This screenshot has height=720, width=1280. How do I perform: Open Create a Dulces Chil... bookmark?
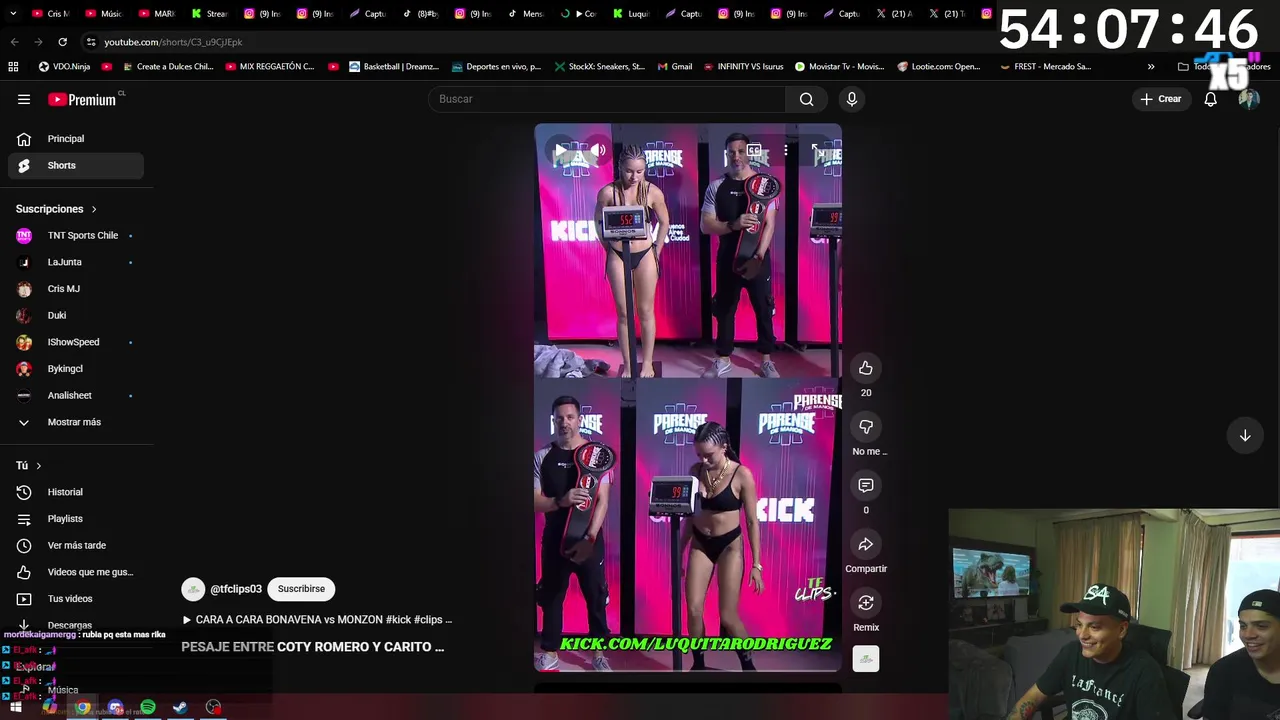[167, 67]
